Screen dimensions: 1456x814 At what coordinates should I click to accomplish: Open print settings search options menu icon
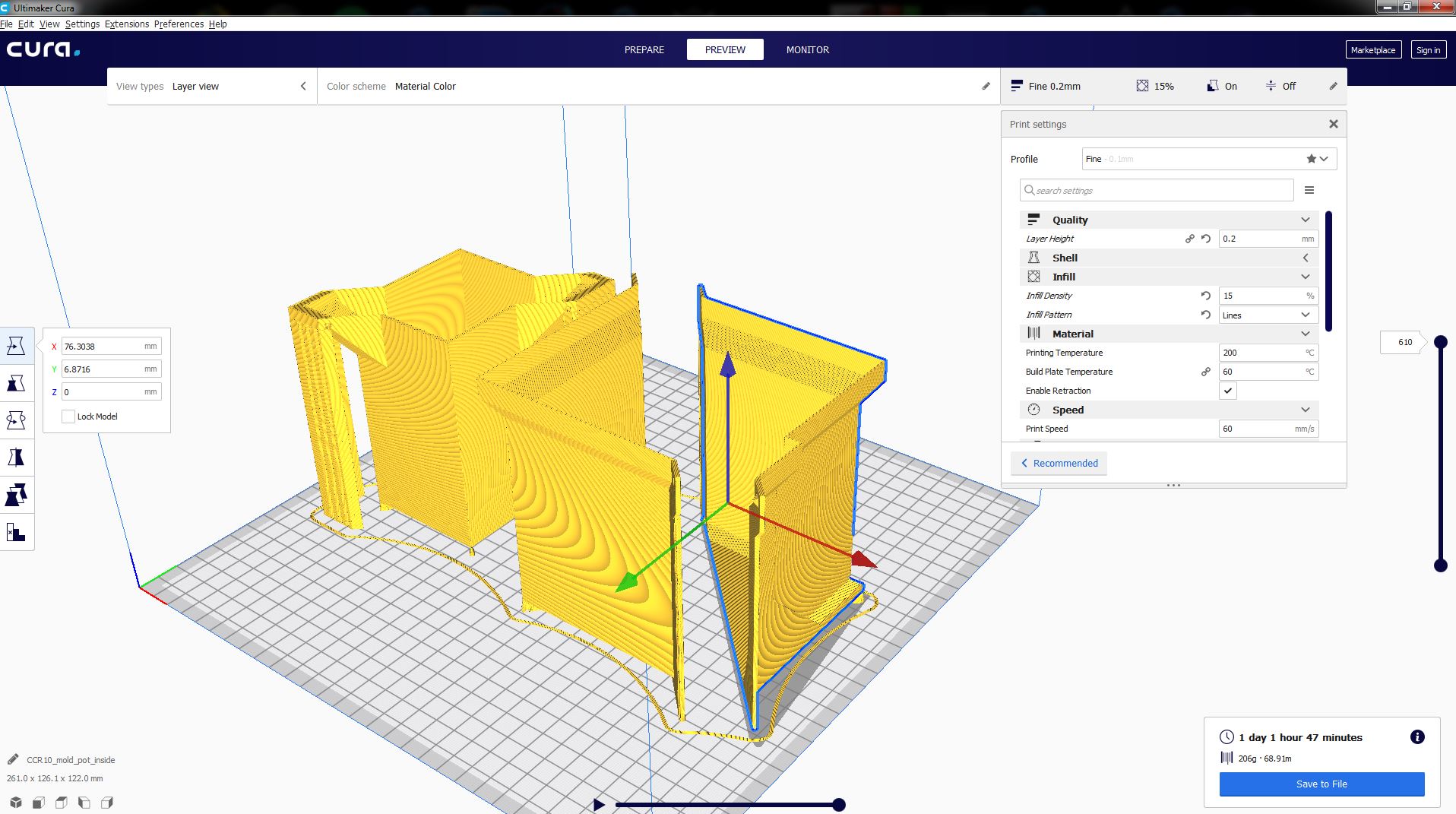point(1309,190)
